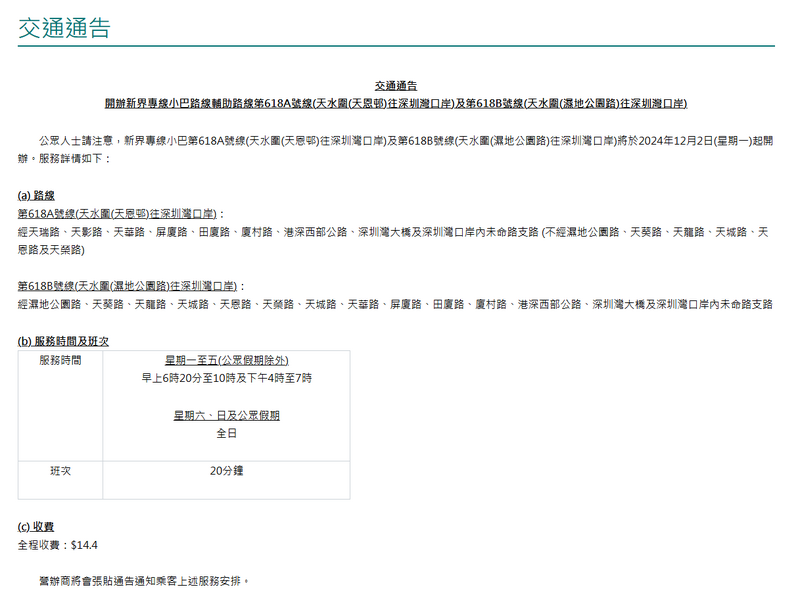This screenshot has width=800, height=608.
Task: Click the 服務時間 table cell label
Action: (60, 359)
